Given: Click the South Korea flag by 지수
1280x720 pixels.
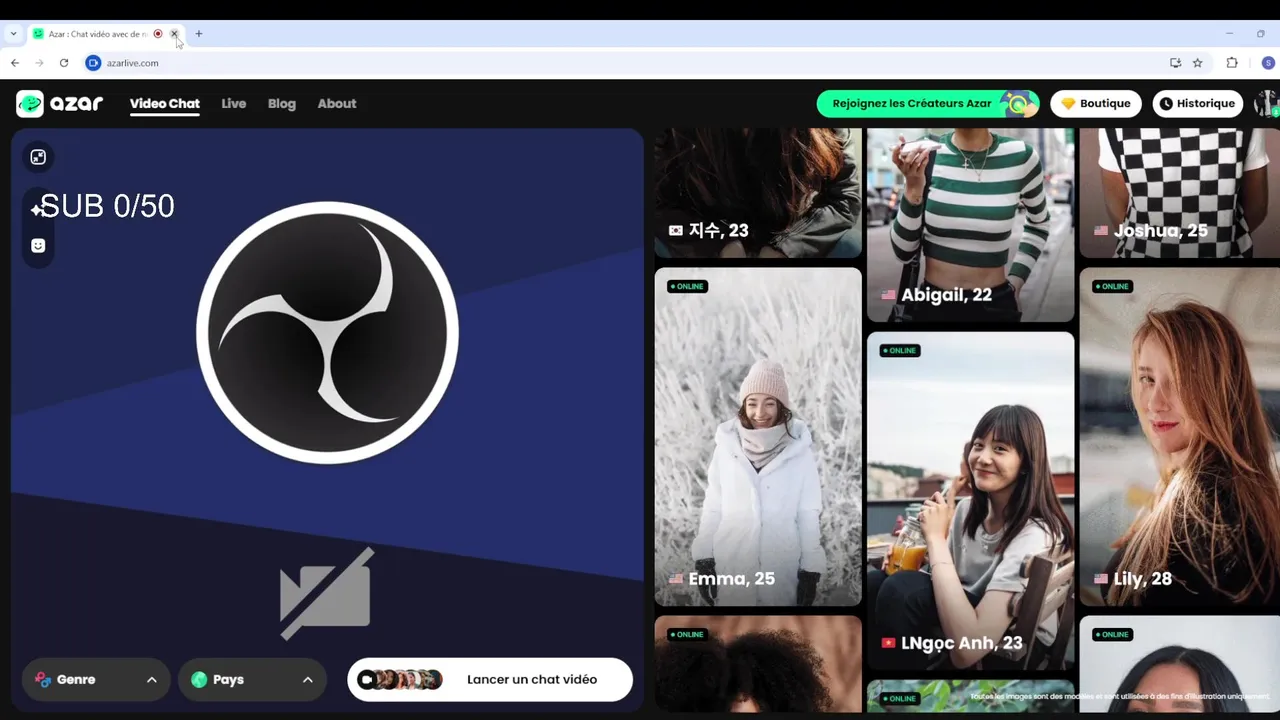Looking at the screenshot, I should (x=676, y=230).
